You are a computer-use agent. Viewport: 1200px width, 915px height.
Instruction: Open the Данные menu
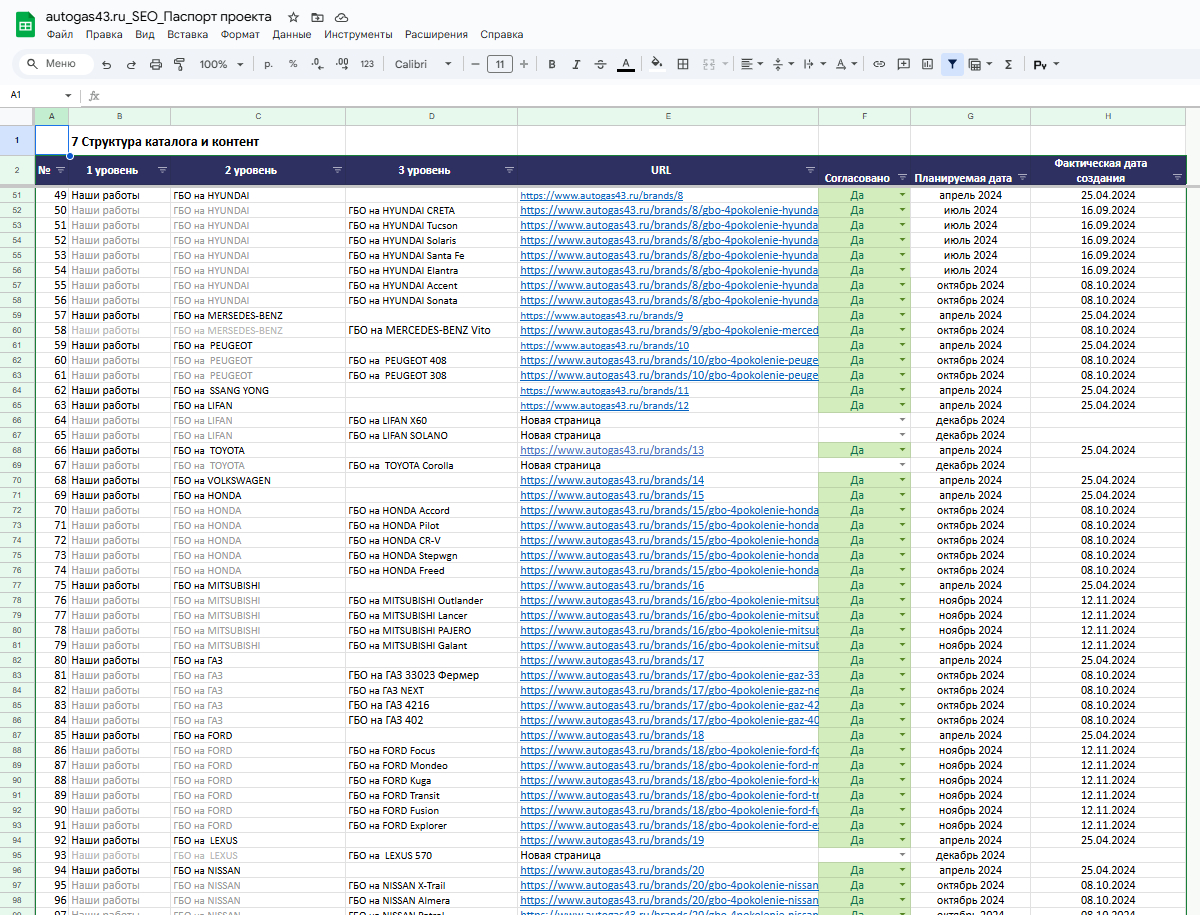tap(291, 34)
